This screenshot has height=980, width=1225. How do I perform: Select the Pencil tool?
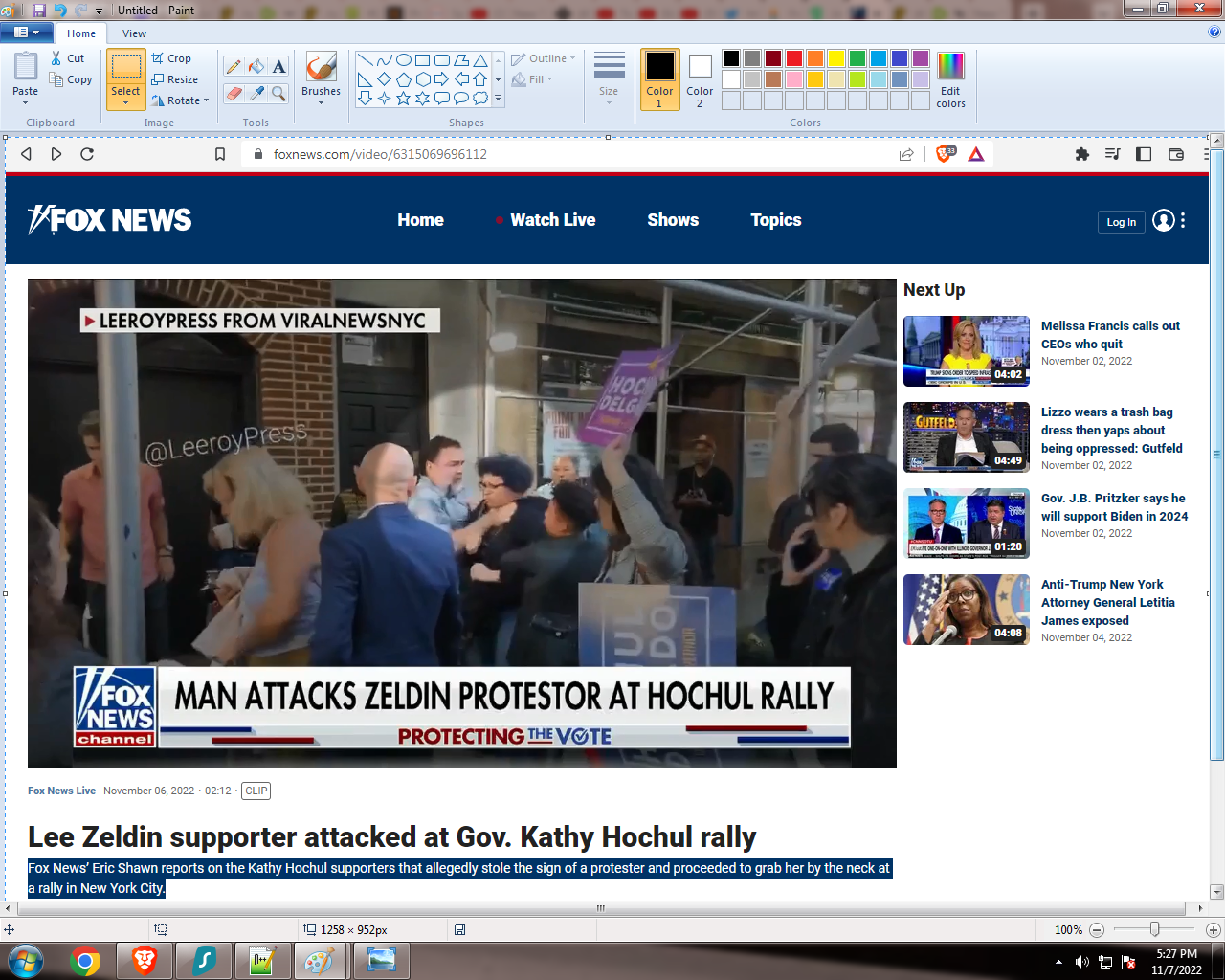(234, 66)
